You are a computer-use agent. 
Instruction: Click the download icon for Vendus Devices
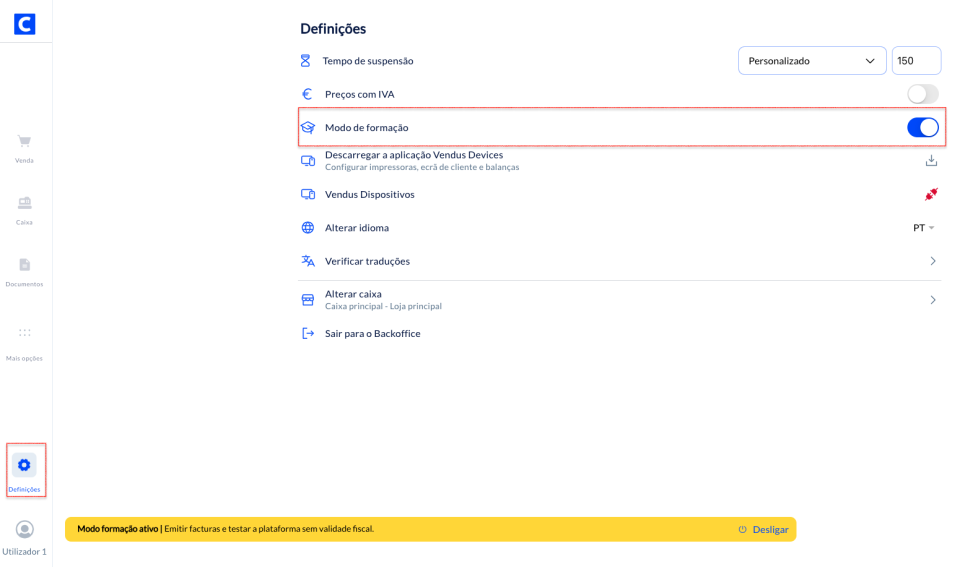[x=931, y=160]
